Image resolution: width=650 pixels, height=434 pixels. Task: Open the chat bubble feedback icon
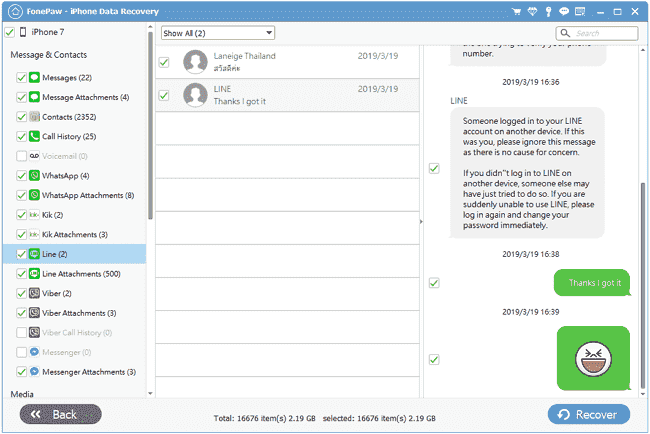[564, 11]
